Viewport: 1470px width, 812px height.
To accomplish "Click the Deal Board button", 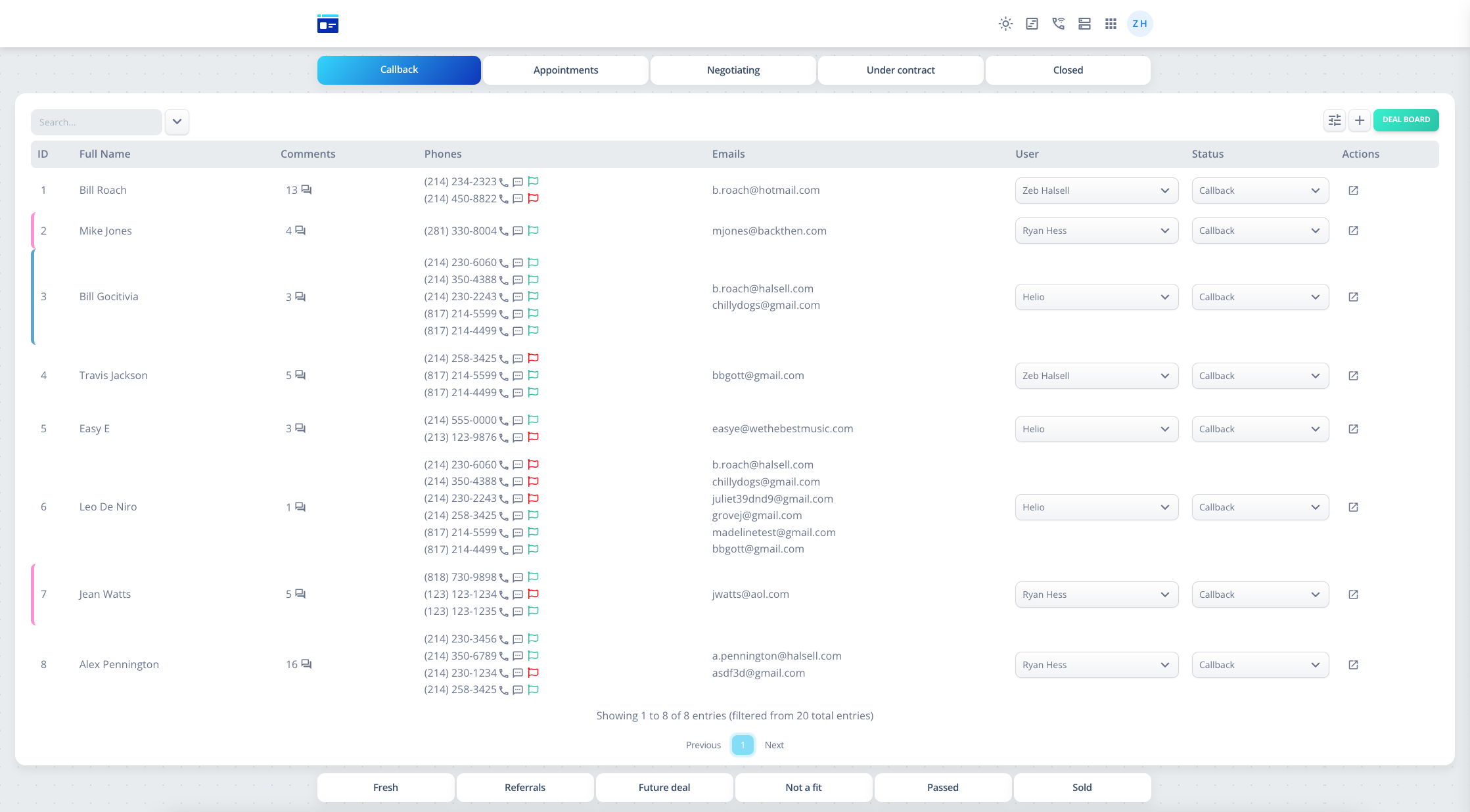I will (x=1405, y=119).
